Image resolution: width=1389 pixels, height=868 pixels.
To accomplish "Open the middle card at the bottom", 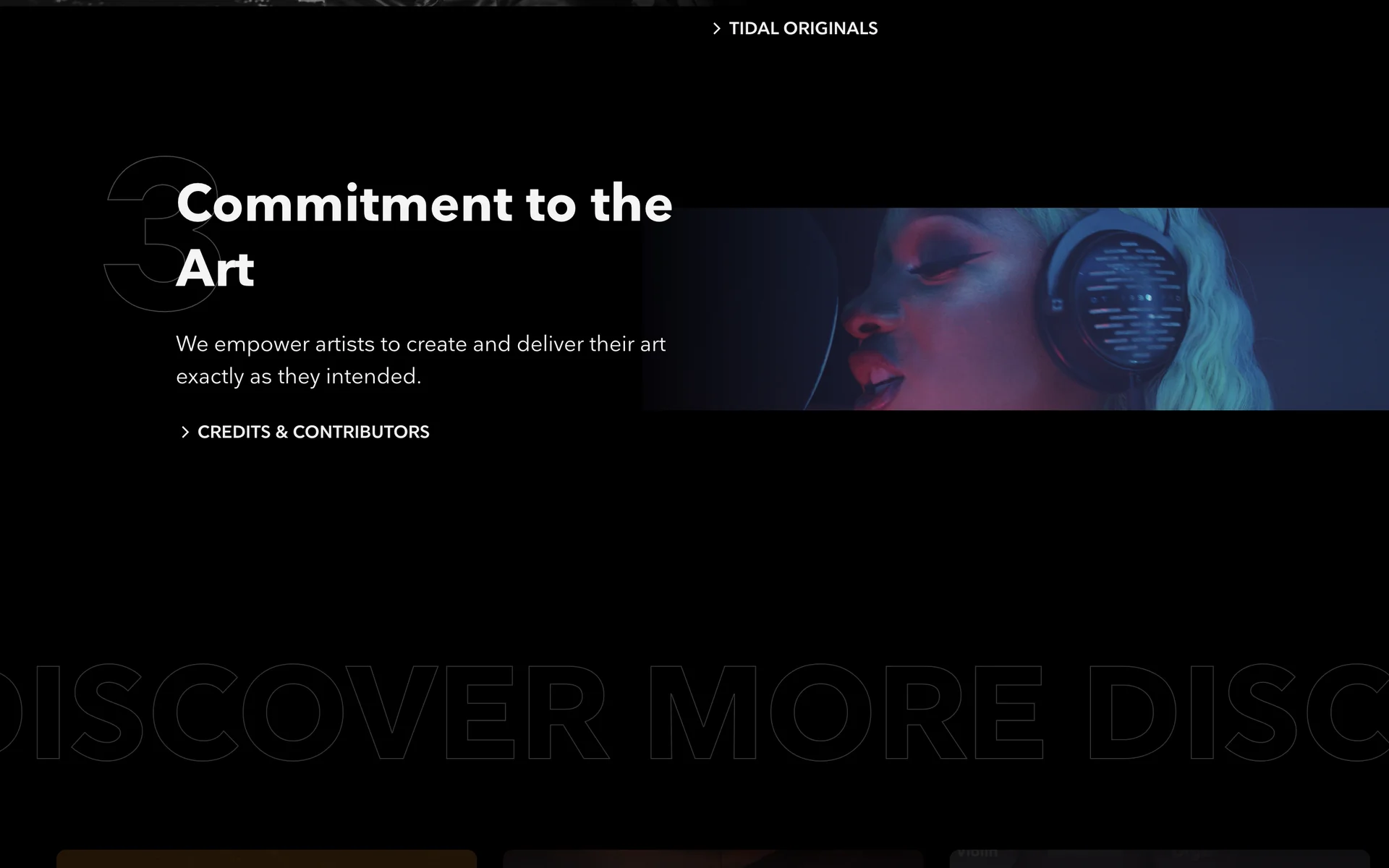I will click(x=713, y=859).
